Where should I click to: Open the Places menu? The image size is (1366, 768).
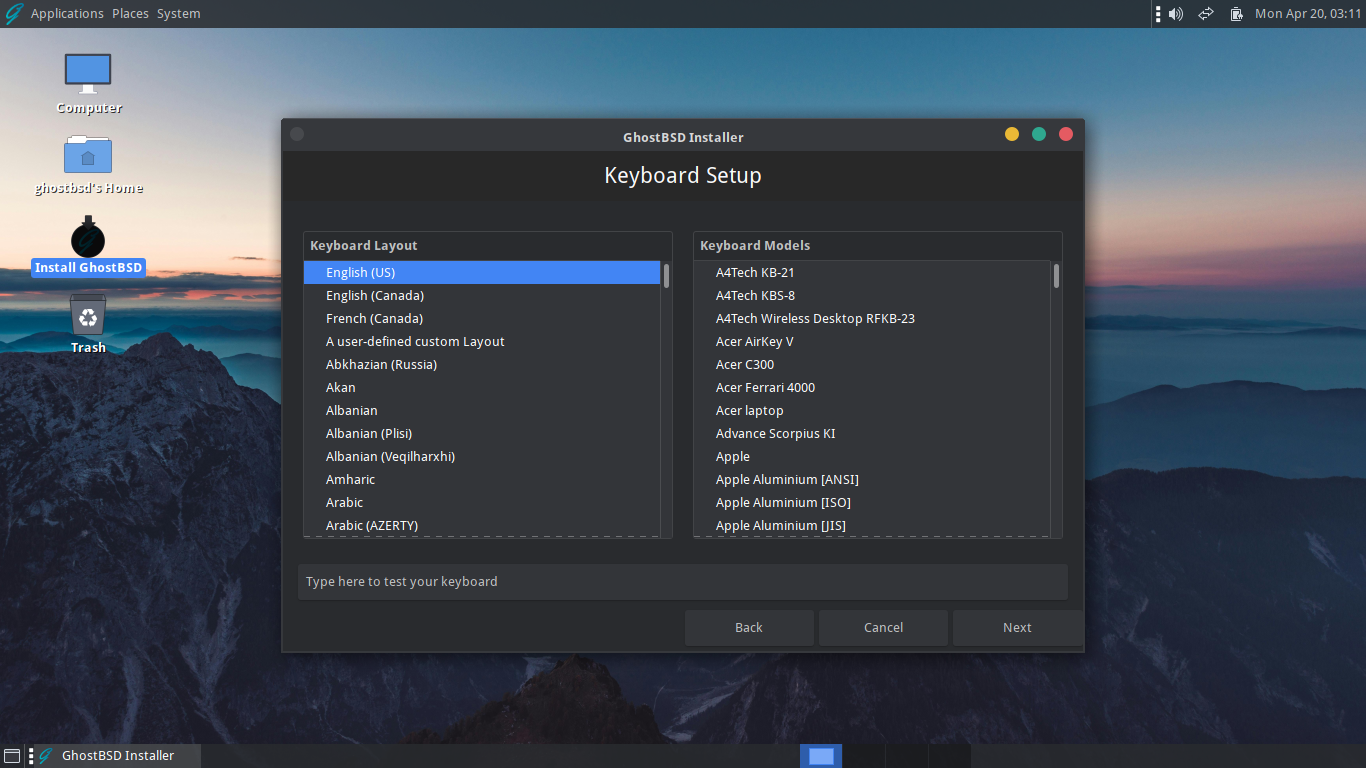pyautogui.click(x=130, y=14)
